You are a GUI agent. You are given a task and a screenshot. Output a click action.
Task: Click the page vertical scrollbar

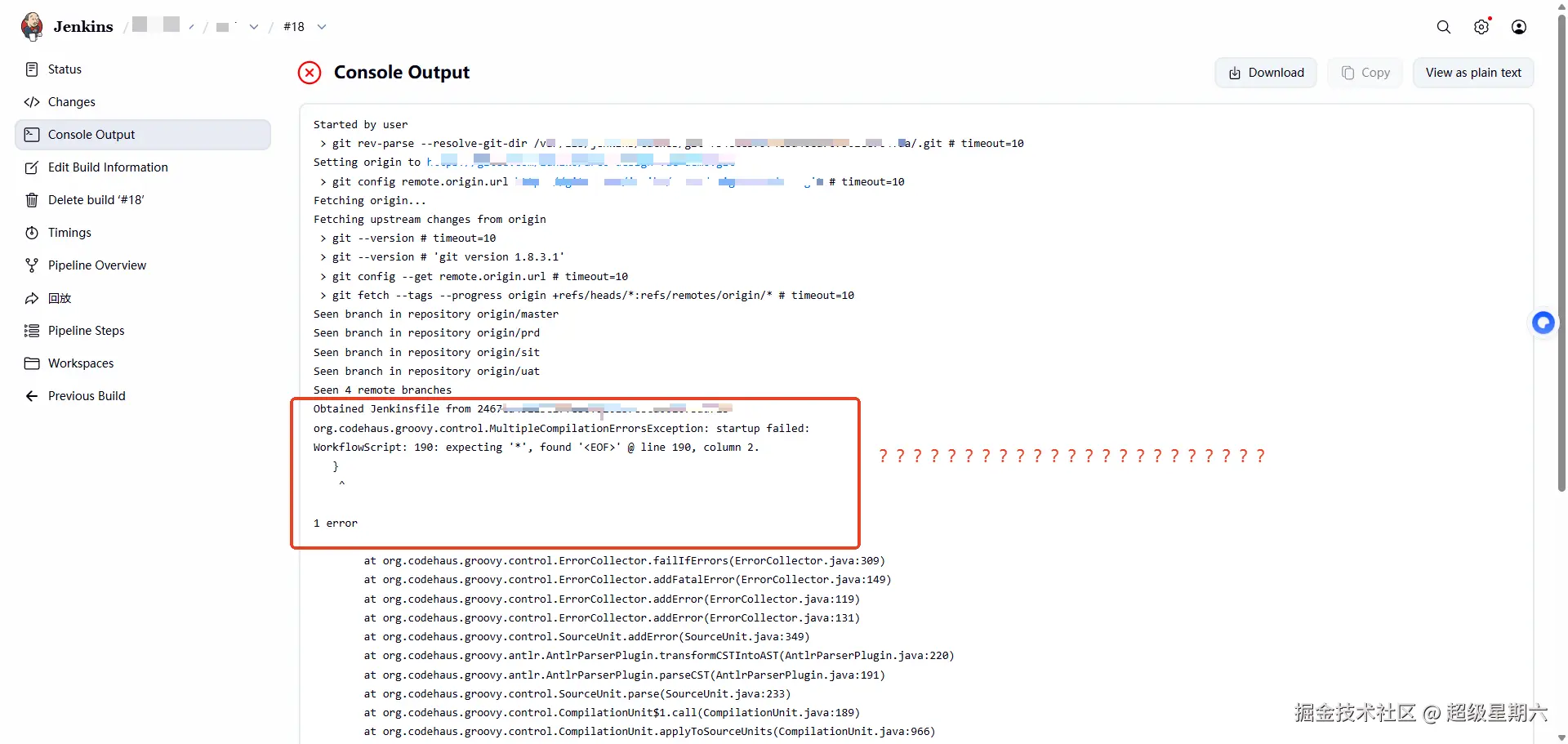[1561, 245]
